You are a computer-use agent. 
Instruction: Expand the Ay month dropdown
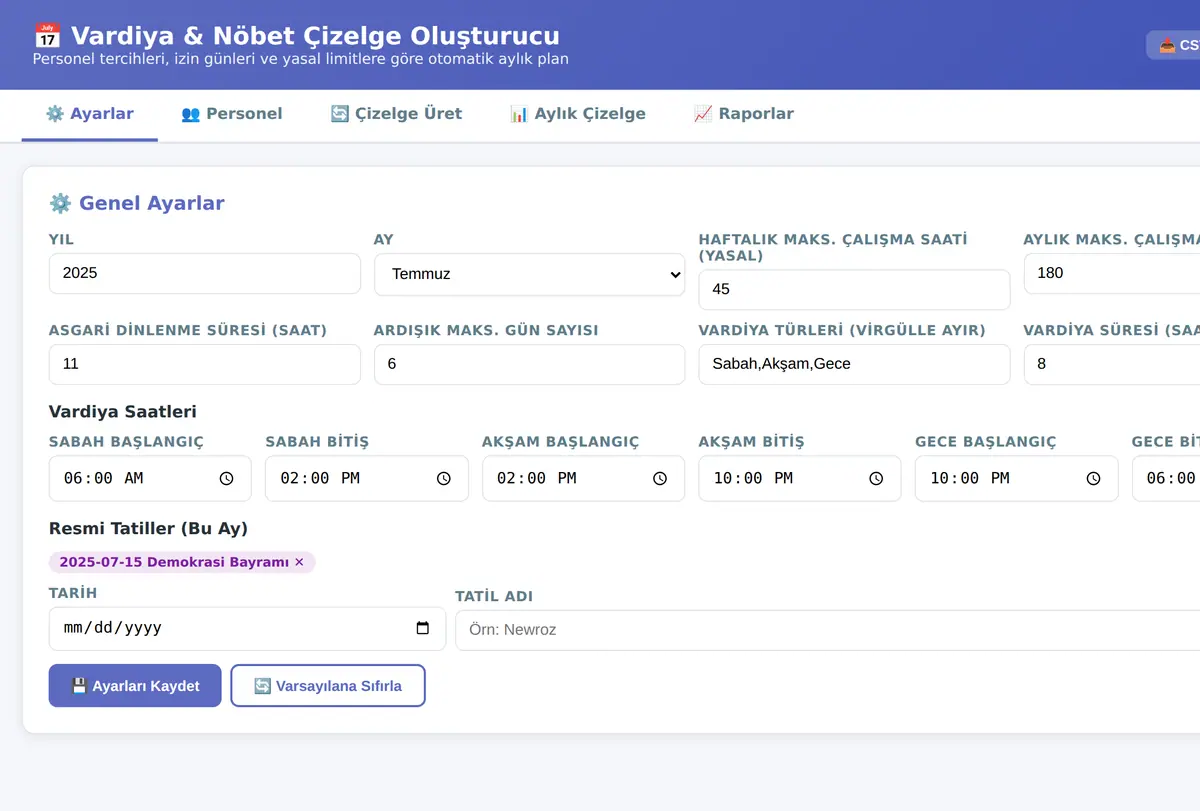530,274
